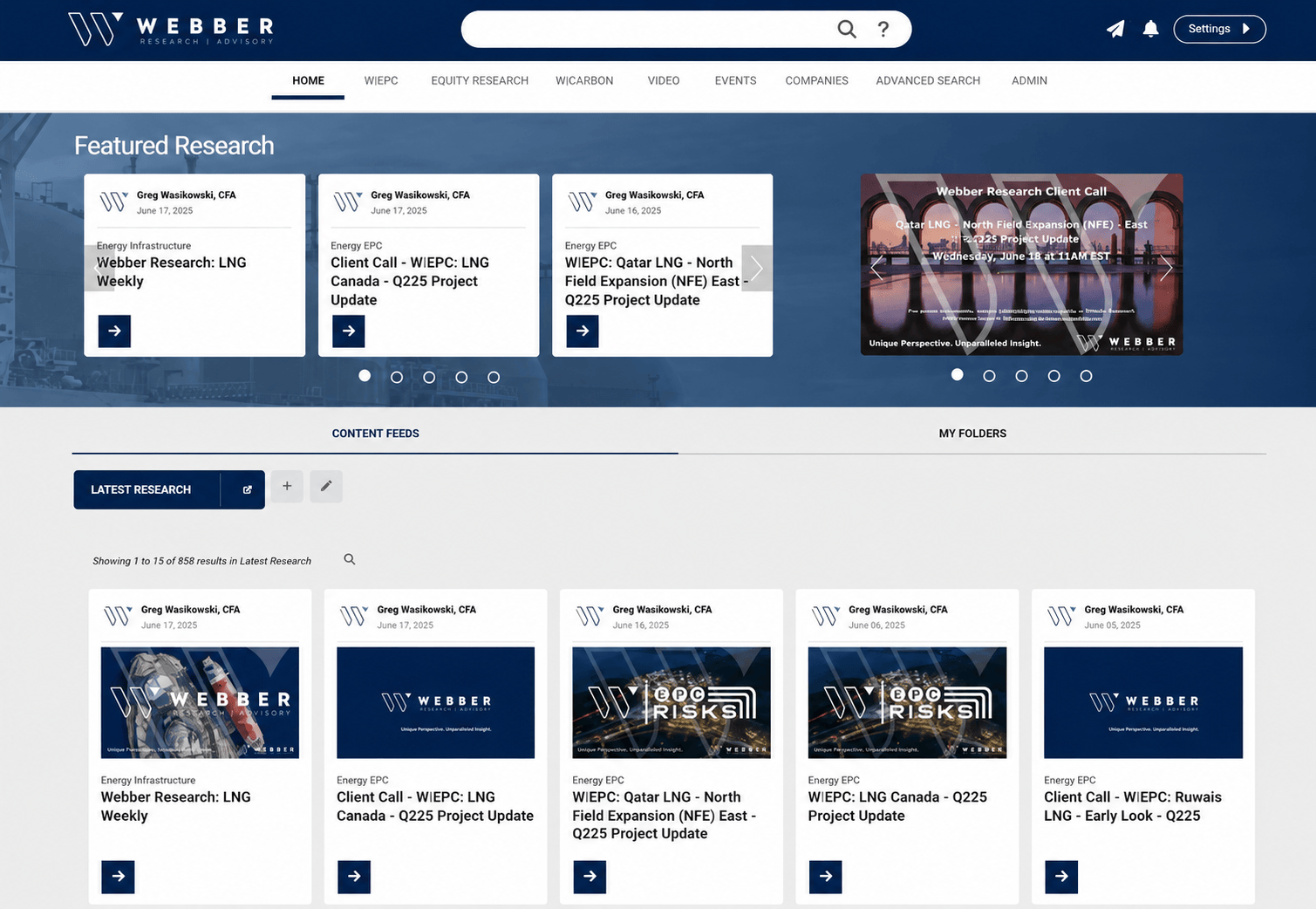This screenshot has height=909, width=1316.
Task: Click featured 'Webber Research: LNG Weekly' title
Action: tap(172, 272)
